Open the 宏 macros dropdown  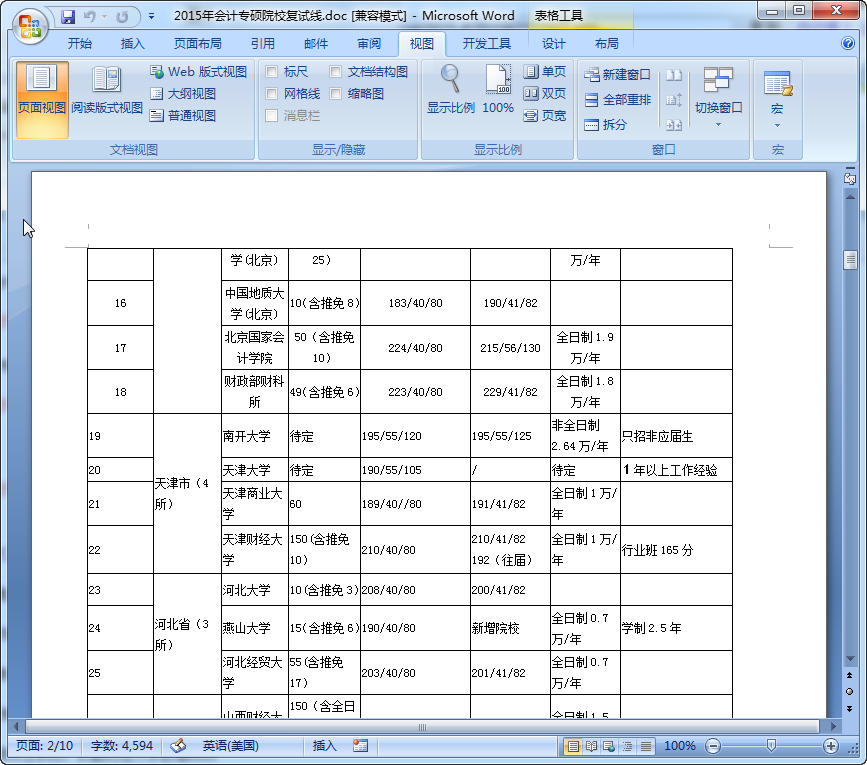coord(777,98)
